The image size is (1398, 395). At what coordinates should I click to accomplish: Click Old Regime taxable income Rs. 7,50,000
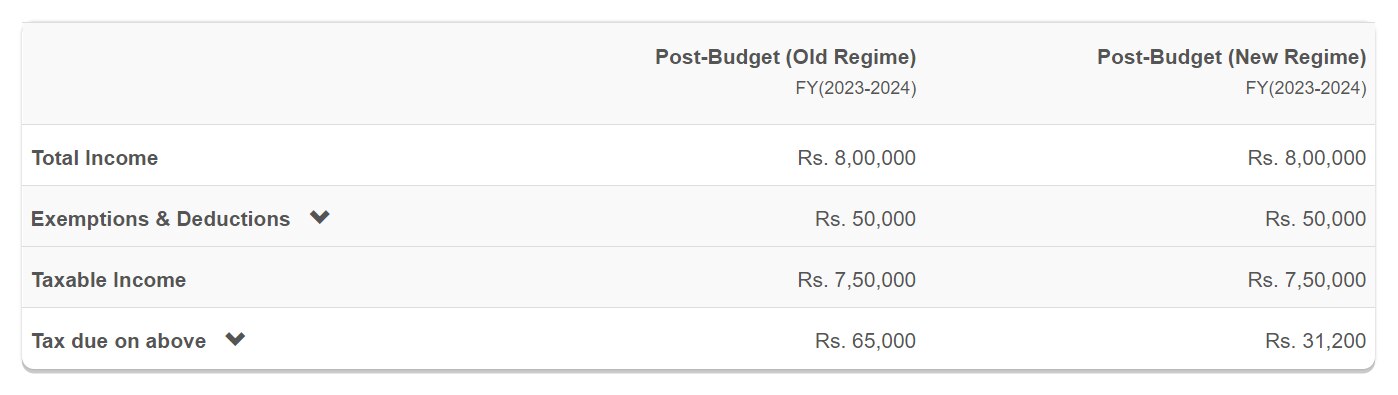856,280
